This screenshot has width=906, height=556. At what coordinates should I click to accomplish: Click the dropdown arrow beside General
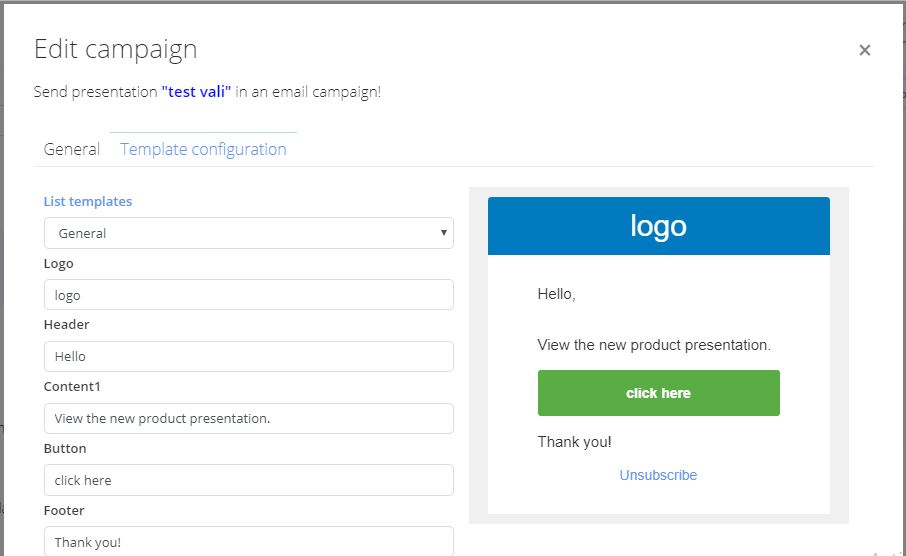(x=444, y=233)
